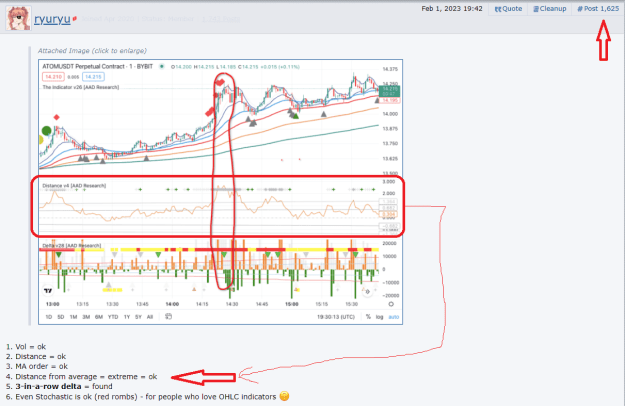
Task: Click the post date Feb 1, 2023 19:42
Action: (452, 9)
